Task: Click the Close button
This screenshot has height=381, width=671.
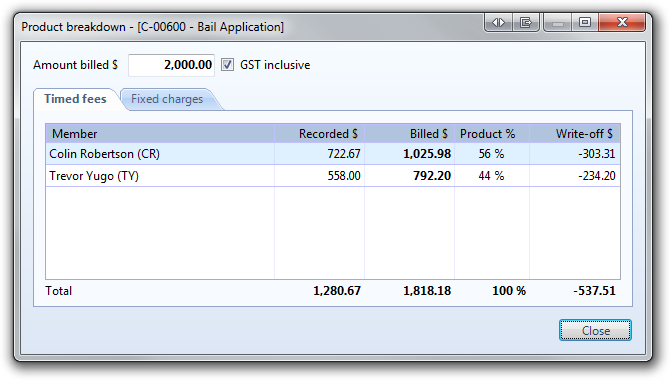Action: click(595, 330)
